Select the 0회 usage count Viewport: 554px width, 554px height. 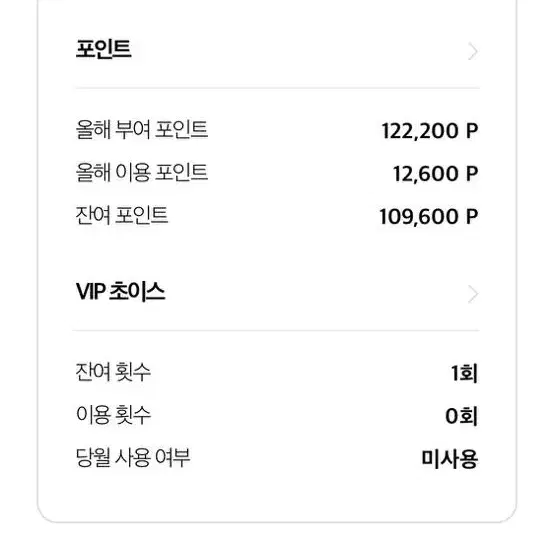pyautogui.click(x=461, y=416)
